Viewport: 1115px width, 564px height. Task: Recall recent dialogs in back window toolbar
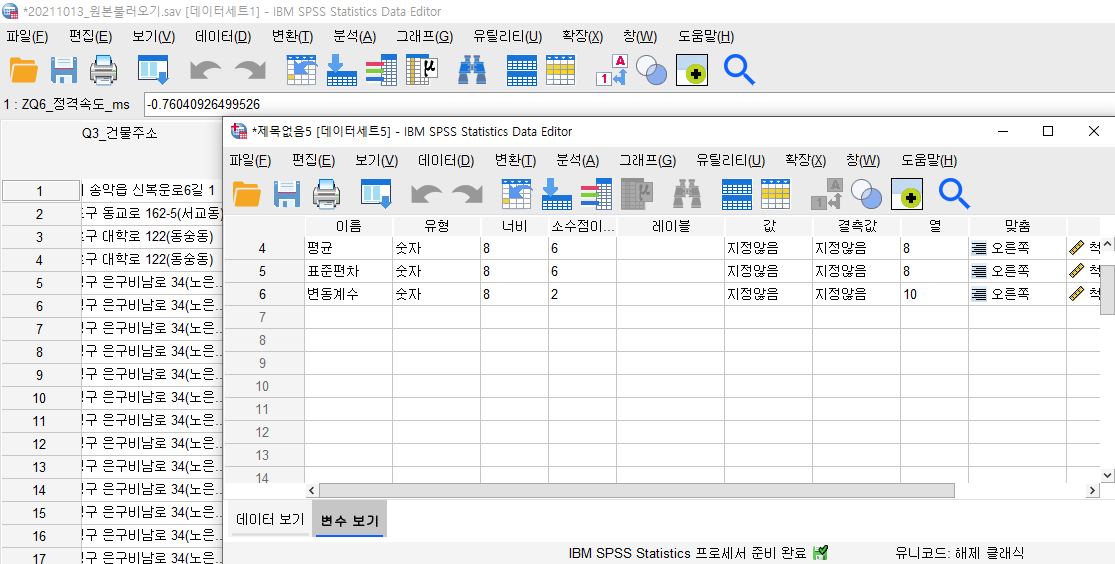click(x=152, y=70)
